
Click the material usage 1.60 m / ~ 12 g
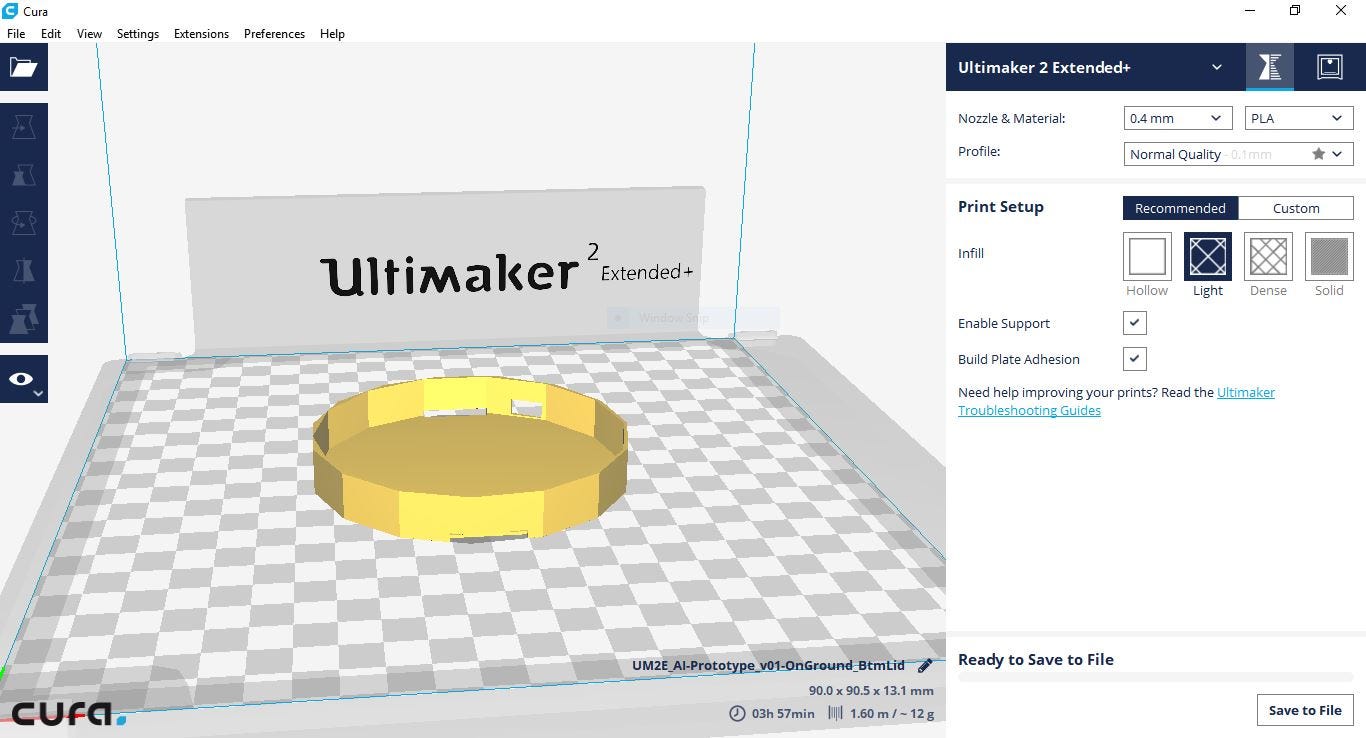[x=892, y=713]
